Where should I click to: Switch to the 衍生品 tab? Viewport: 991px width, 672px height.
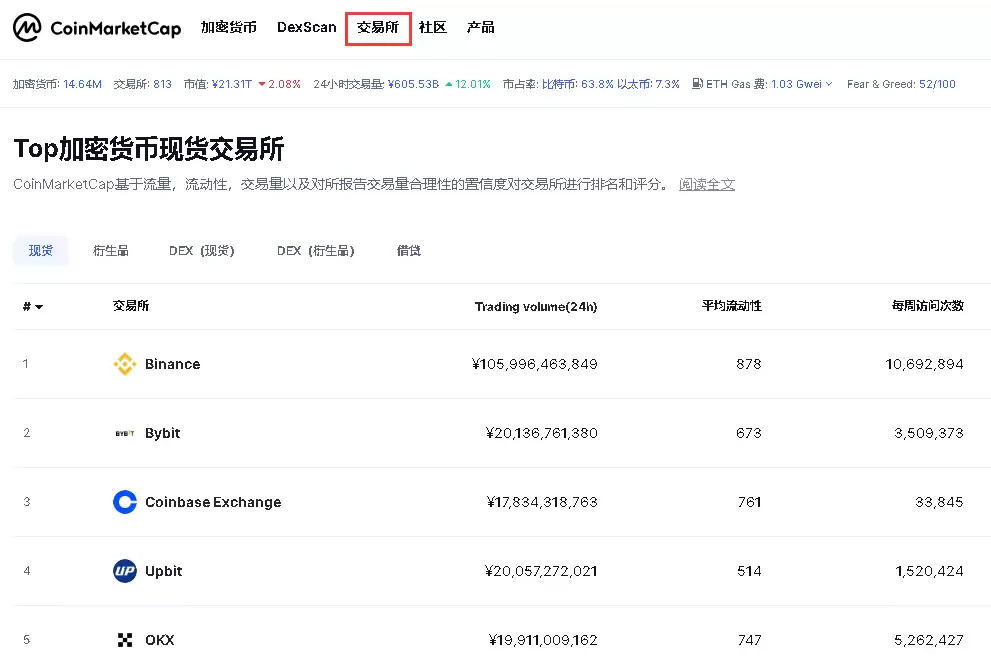(111, 250)
